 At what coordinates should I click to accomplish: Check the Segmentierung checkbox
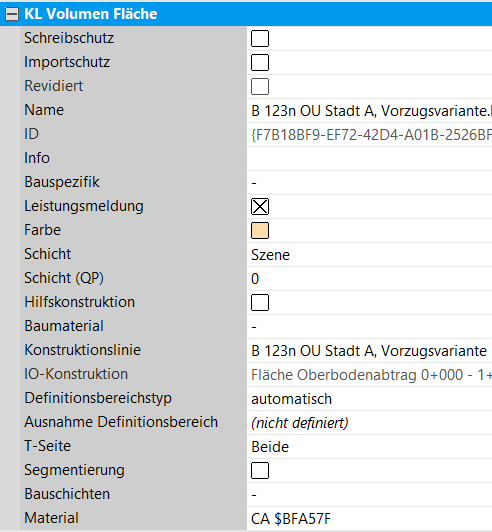tap(260, 471)
